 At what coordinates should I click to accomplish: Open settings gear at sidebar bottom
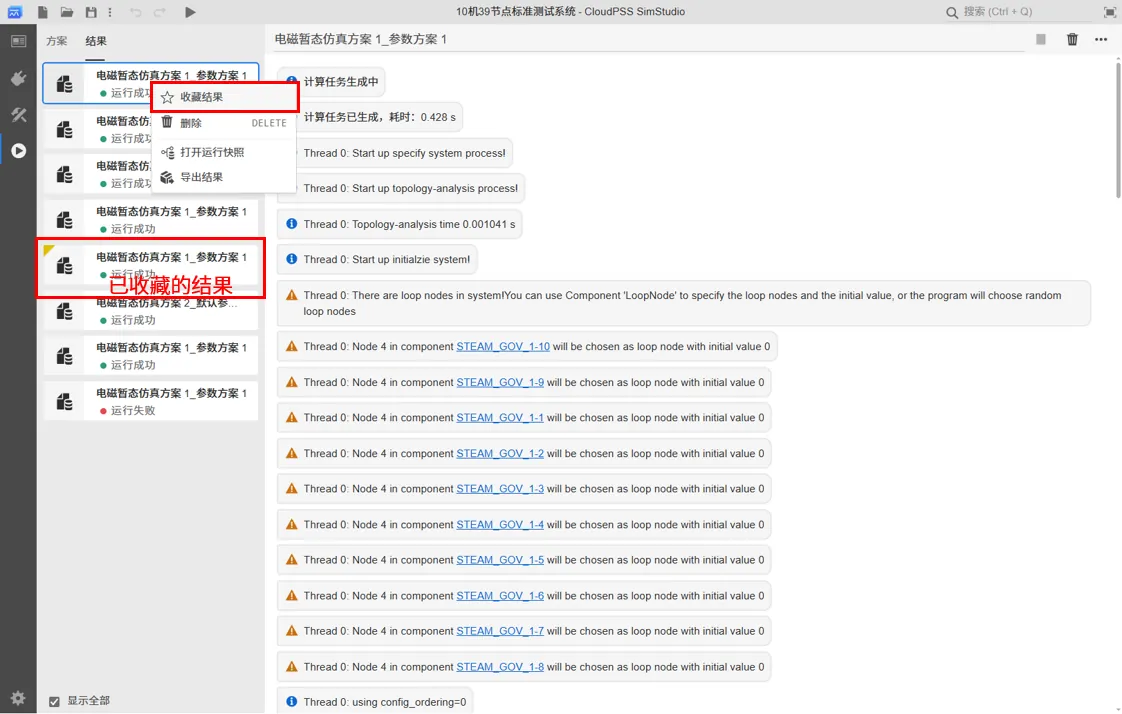[x=18, y=698]
